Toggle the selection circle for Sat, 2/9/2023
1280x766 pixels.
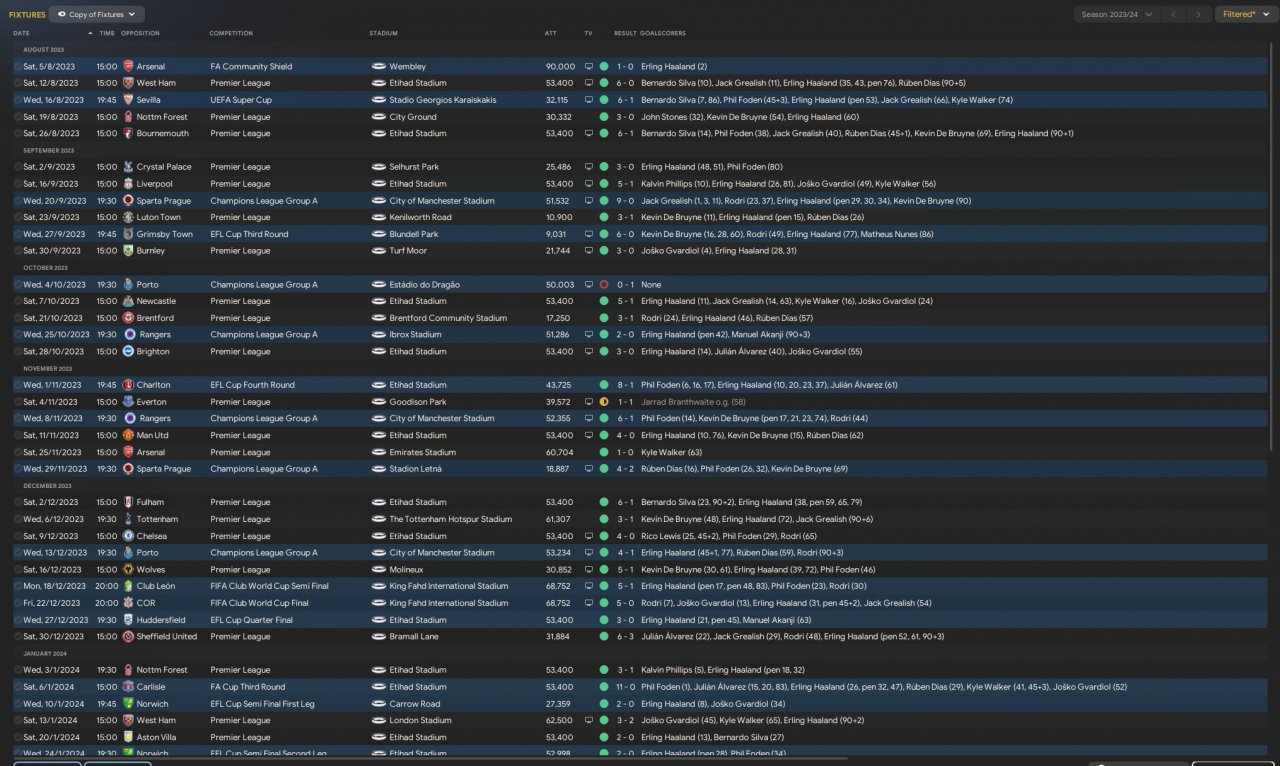click(x=18, y=167)
